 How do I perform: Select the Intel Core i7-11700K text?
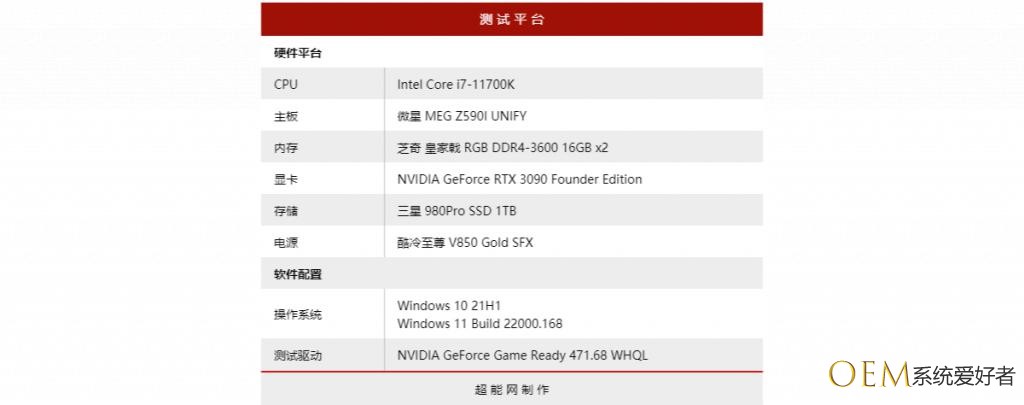coord(455,85)
